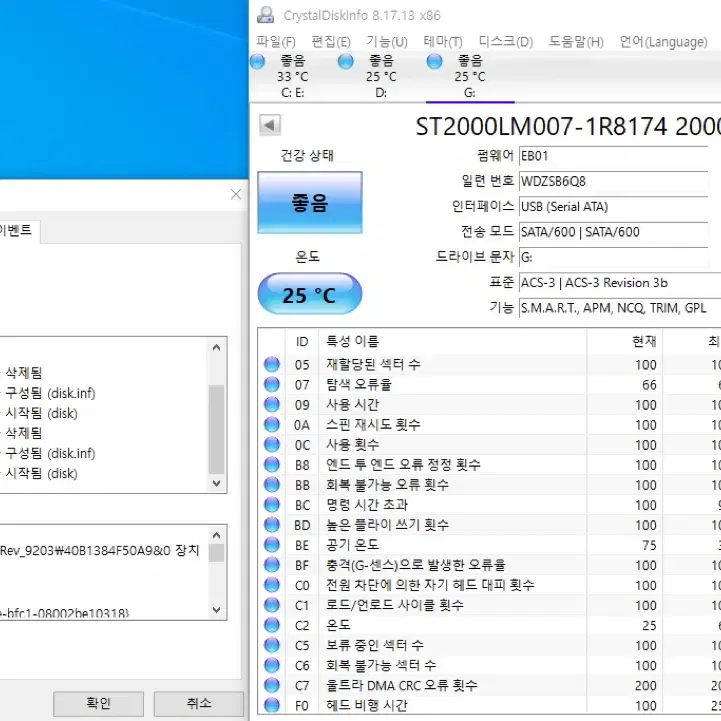Open the 편집(E) menu
Screen dimensions: 721x721
331,42
